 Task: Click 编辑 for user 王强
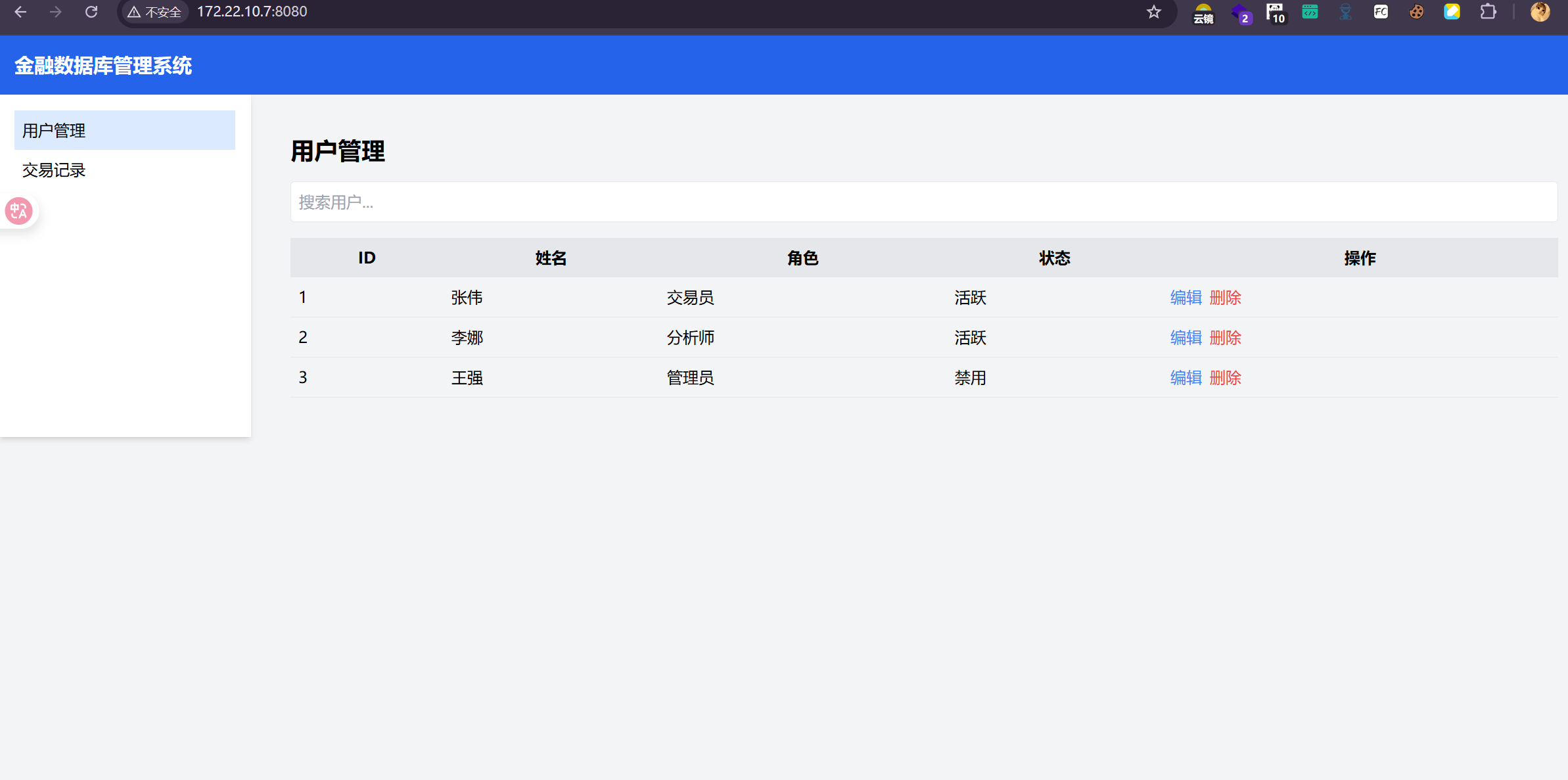[x=1186, y=378]
